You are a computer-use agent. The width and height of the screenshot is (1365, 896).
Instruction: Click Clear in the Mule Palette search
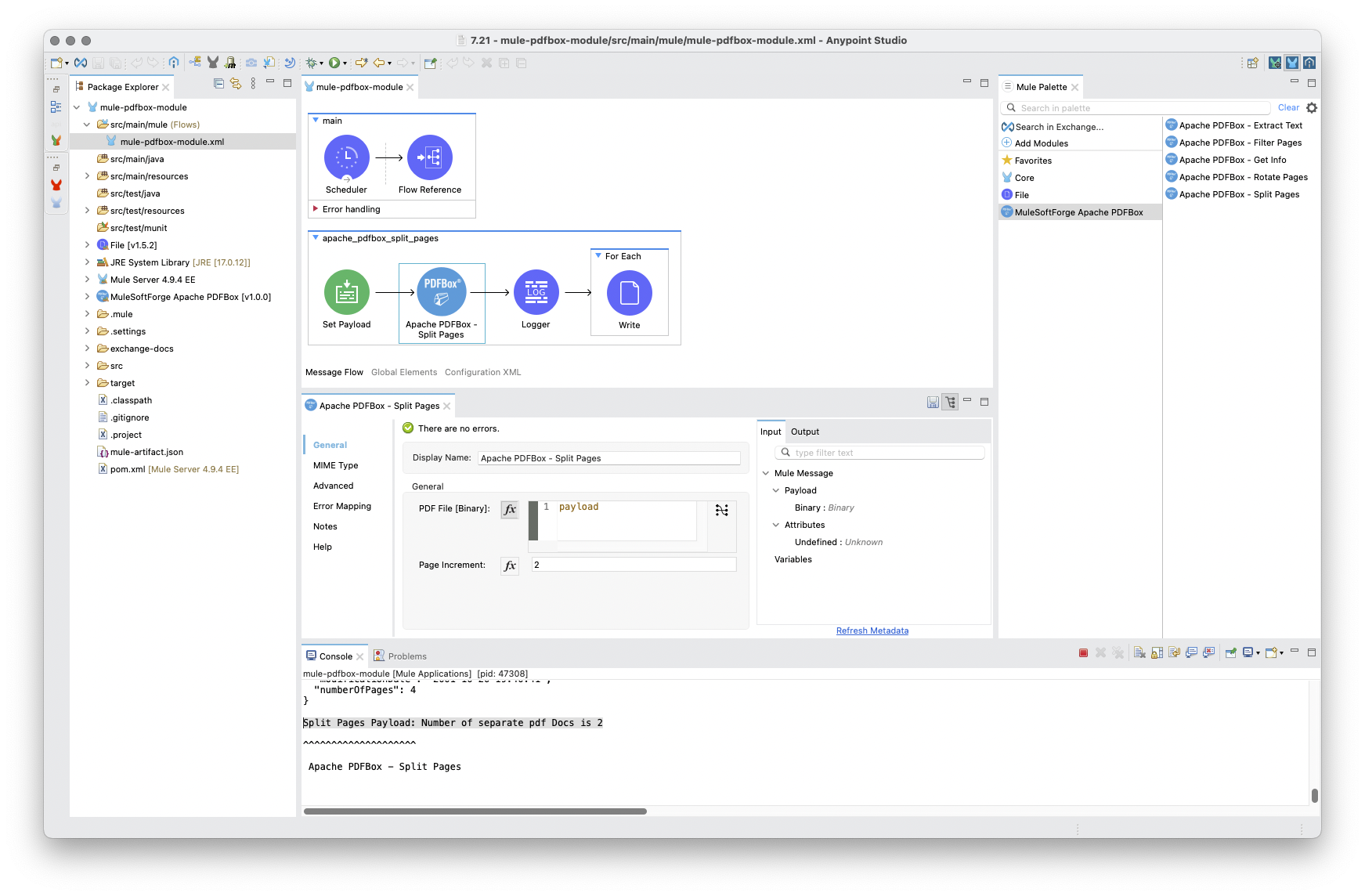pos(1287,108)
